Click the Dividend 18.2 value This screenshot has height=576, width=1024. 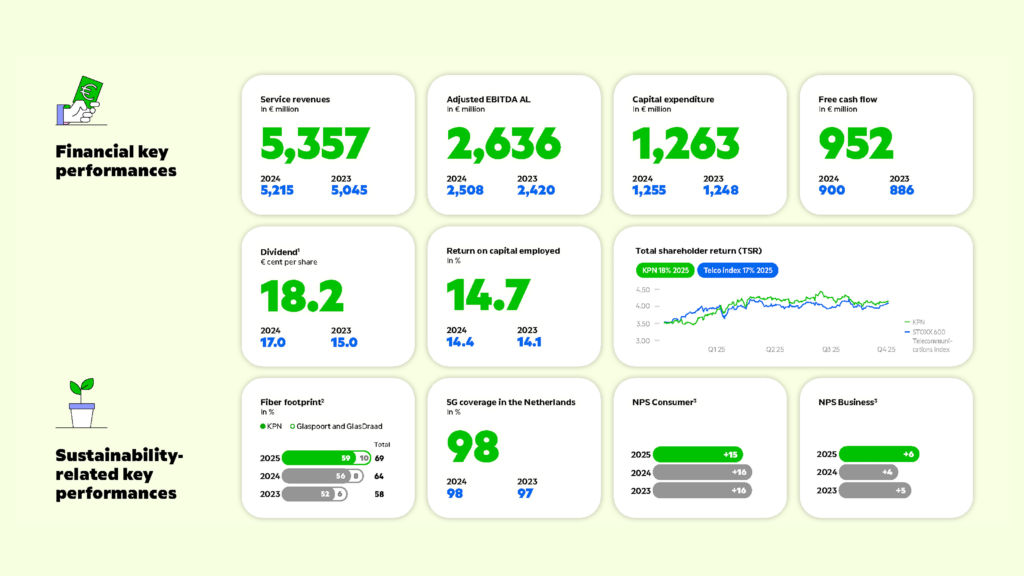(302, 296)
